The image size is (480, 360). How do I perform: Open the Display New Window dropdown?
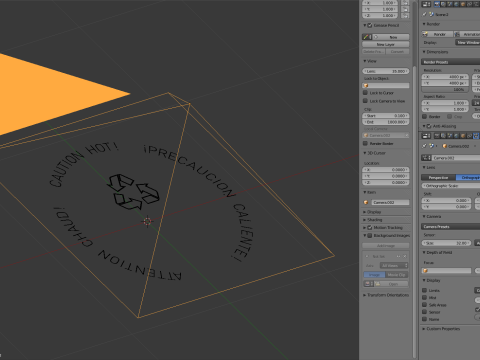tap(468, 43)
